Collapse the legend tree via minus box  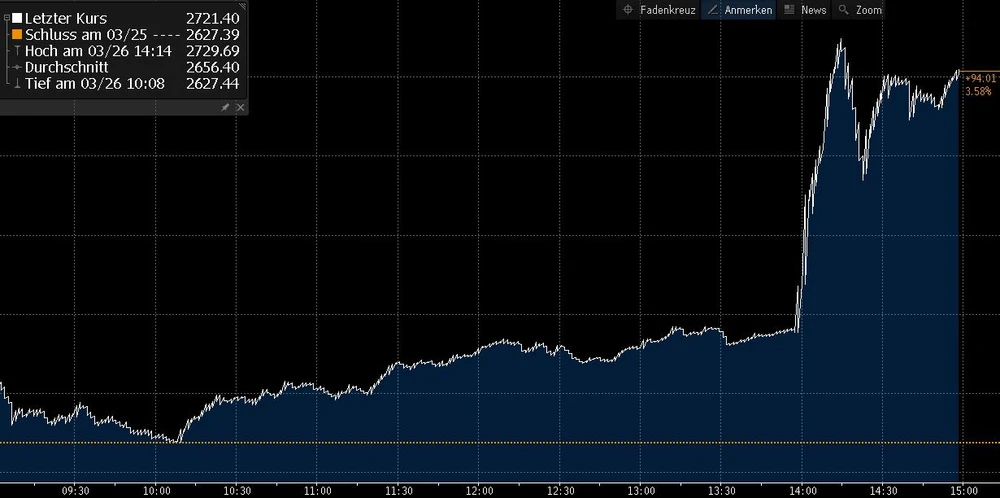(7, 18)
